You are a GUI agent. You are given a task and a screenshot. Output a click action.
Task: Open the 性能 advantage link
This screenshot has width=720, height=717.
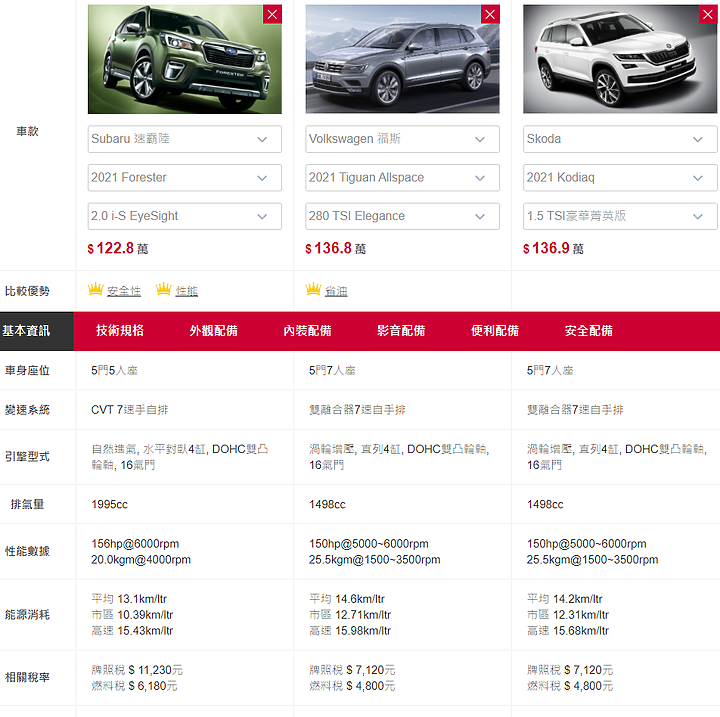(186, 291)
